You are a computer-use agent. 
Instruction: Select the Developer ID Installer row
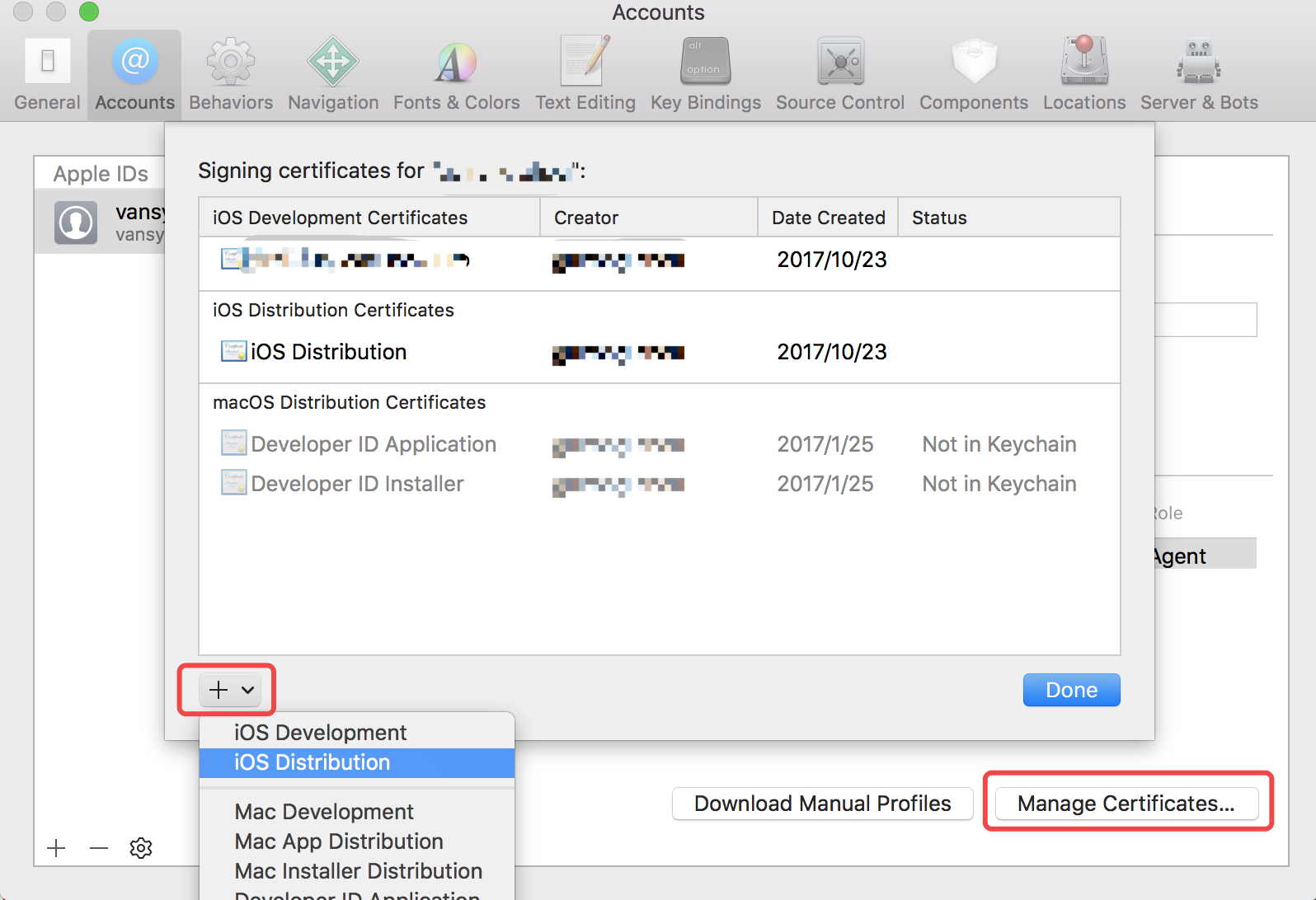660,484
